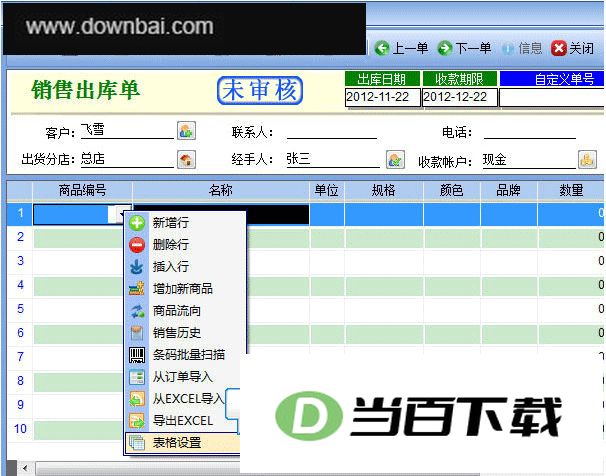Click the 经手人 field showing 张三
Viewport: 606px width, 476px height.
pos(333,159)
